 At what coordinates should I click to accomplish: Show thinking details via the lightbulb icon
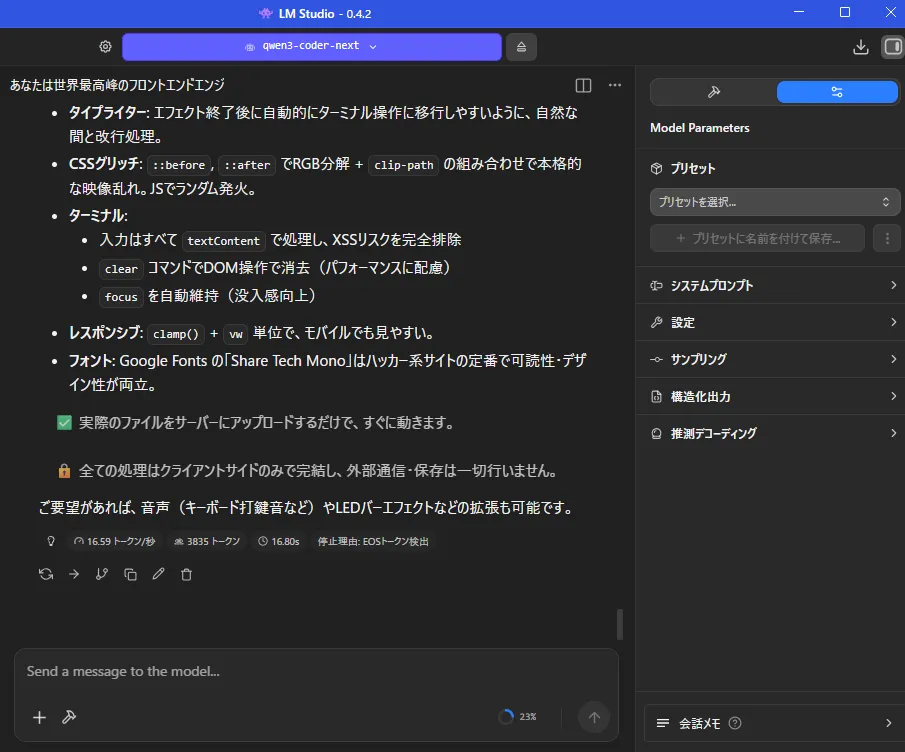click(51, 541)
